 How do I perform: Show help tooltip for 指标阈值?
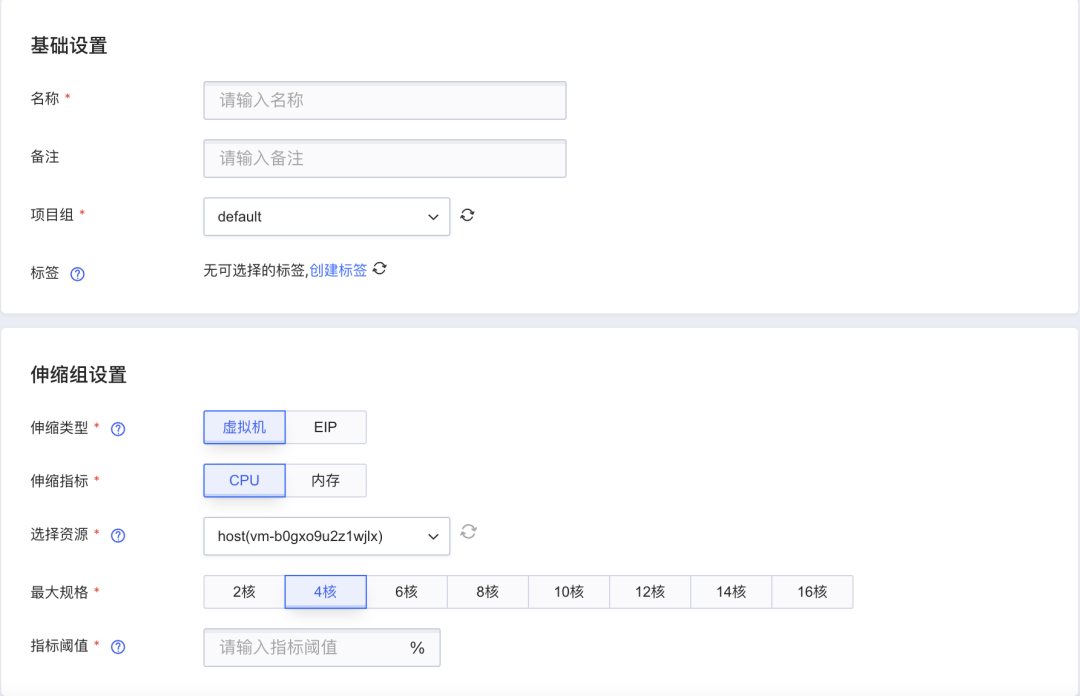pyautogui.click(x=118, y=647)
